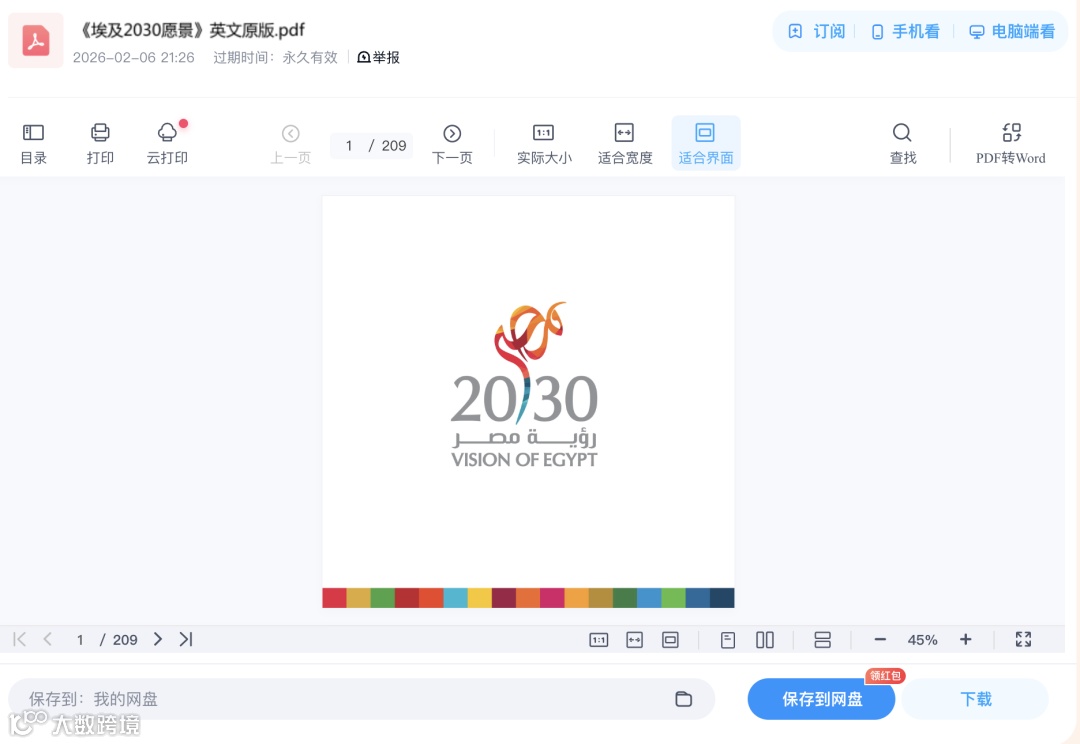Screen dimensions: 1080x744
Task: Click bottom bar 1:1 actual size icon
Action: (599, 640)
